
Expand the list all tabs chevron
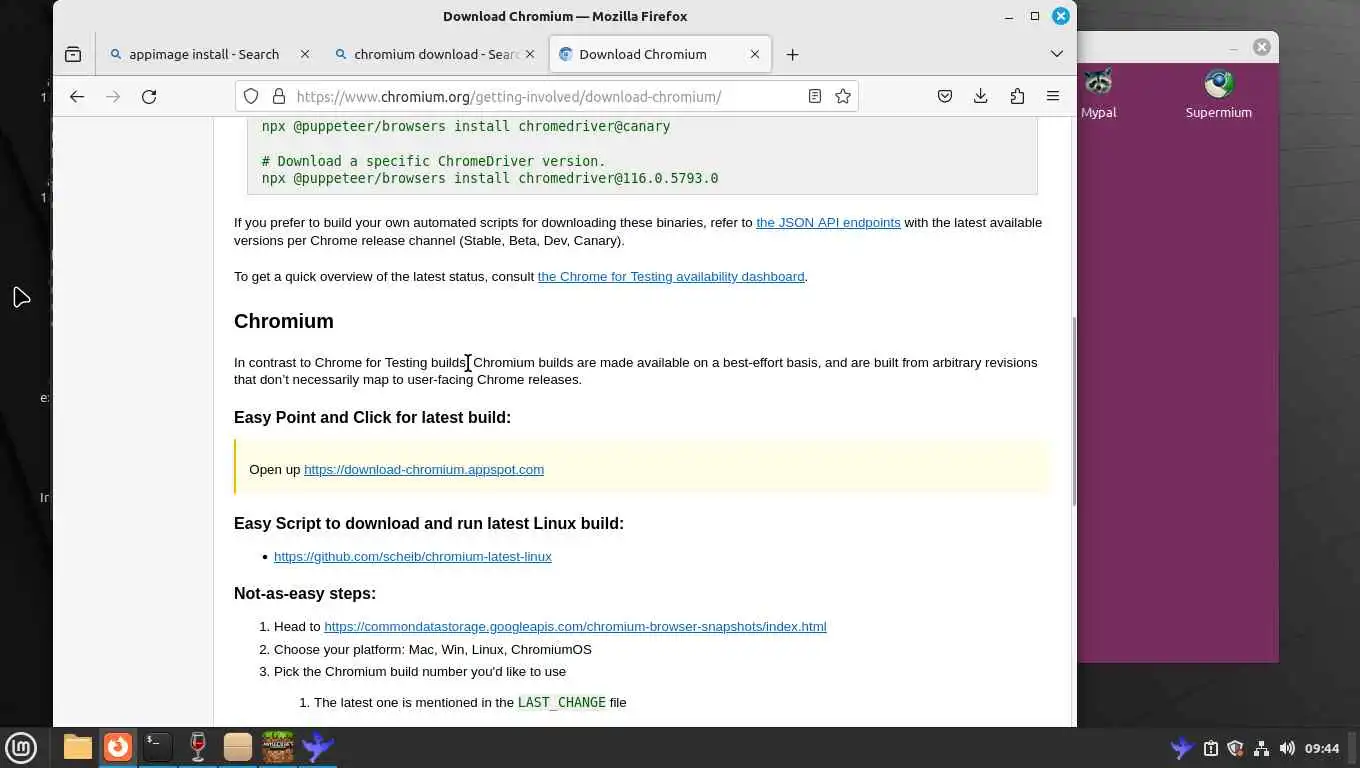1057,54
